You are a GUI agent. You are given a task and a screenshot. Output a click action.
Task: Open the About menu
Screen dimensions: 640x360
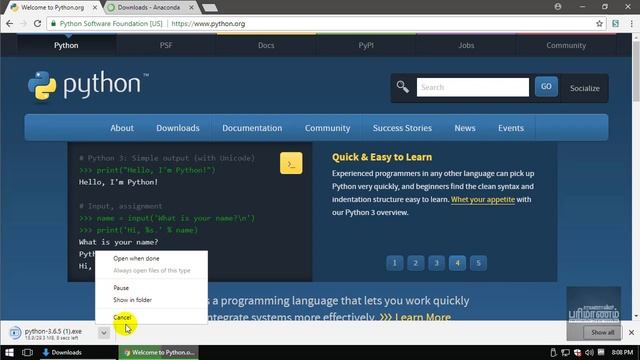[122, 128]
